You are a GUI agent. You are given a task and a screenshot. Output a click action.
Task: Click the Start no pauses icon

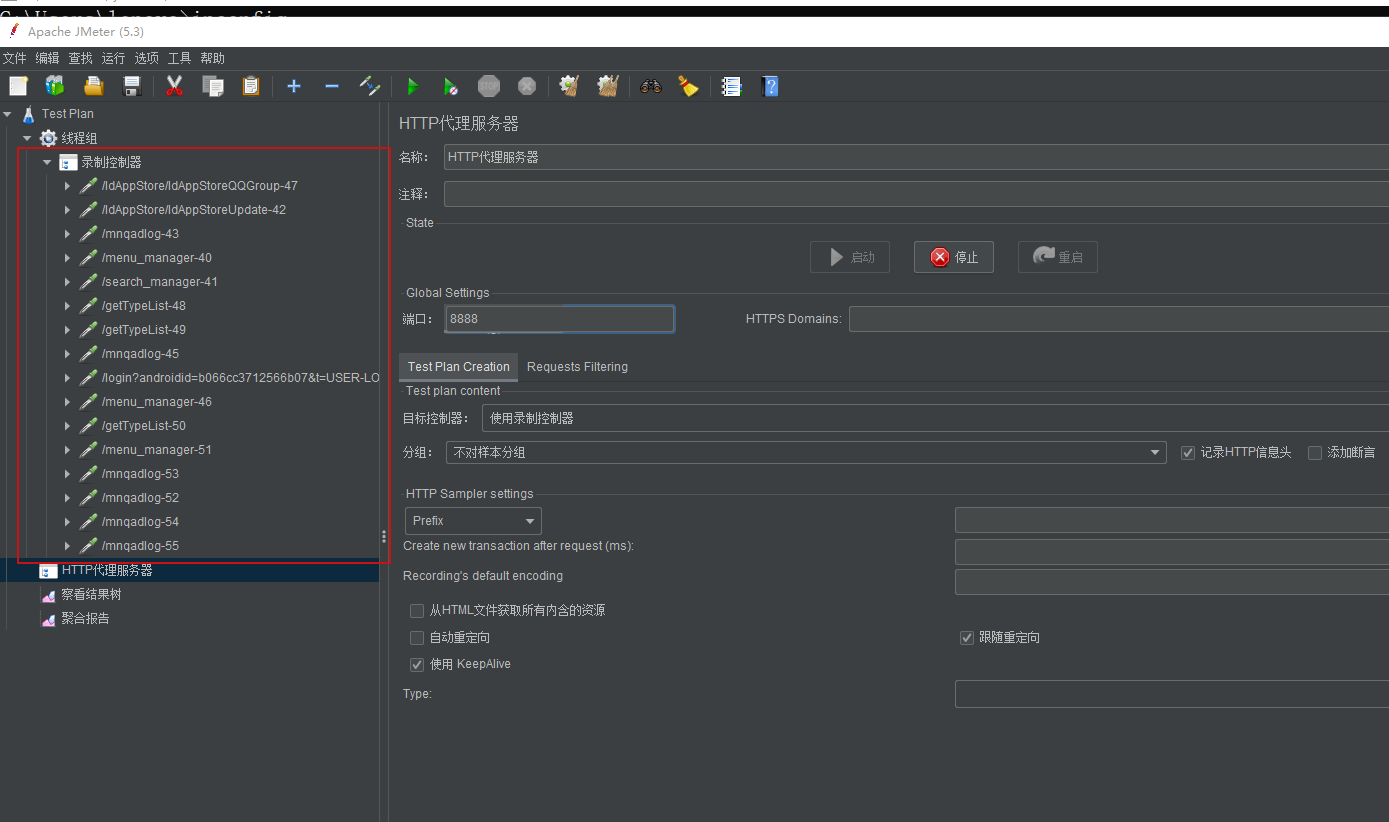tap(451, 87)
